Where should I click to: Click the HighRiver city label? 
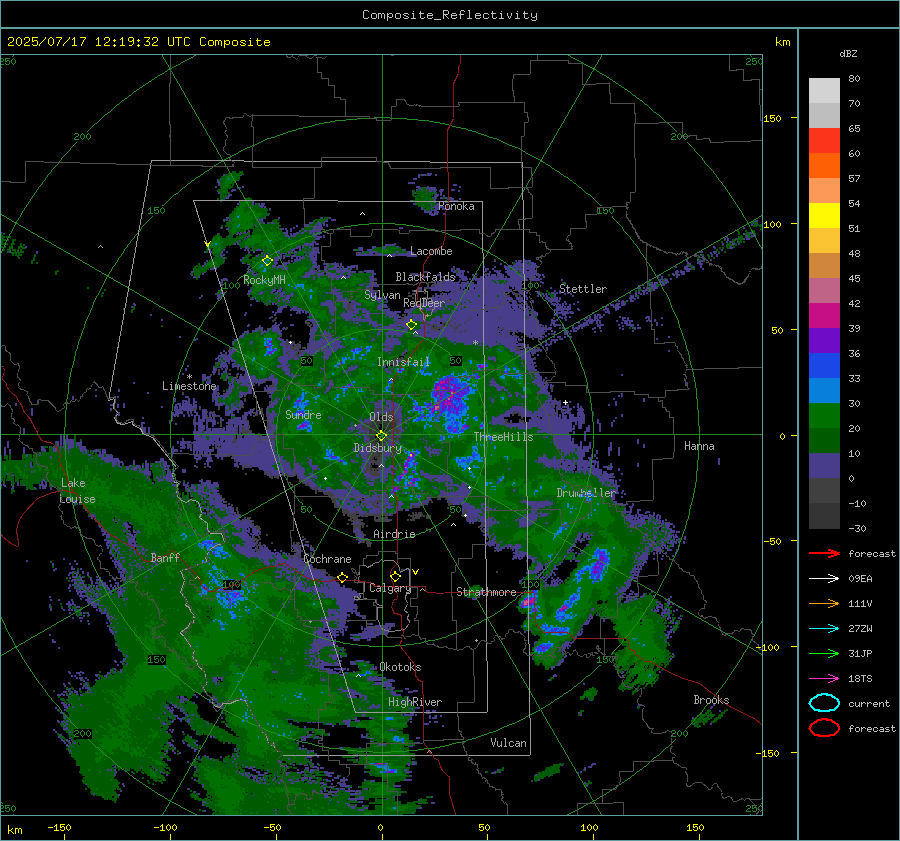pos(415,702)
